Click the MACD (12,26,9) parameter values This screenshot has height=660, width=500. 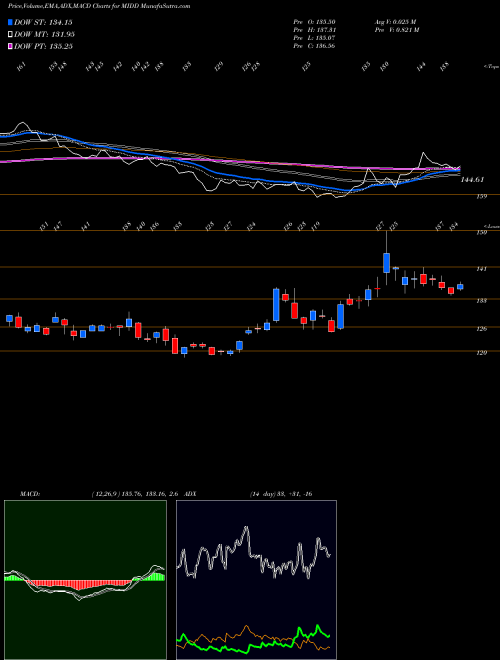pyautogui.click(x=136, y=494)
